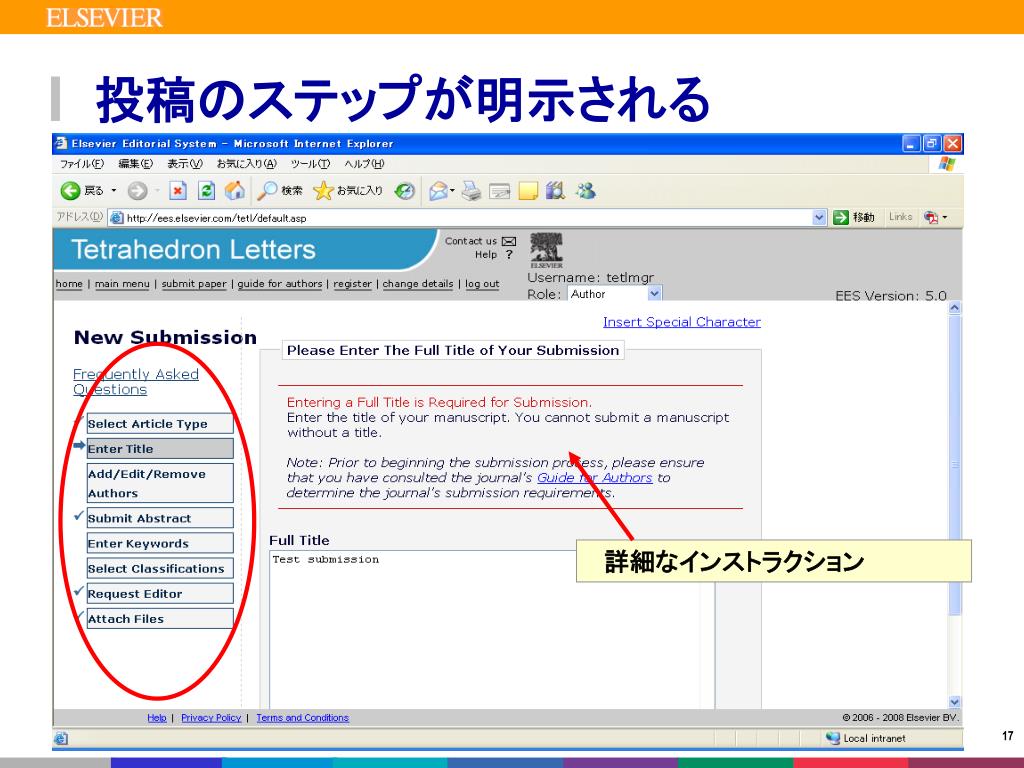
Task: Open the 編集(E) menu
Action: point(136,164)
